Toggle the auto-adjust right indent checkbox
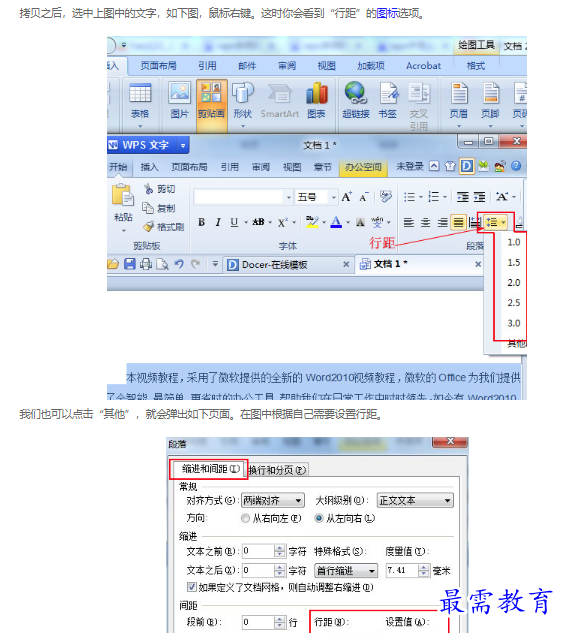561x633 pixels. (192, 587)
